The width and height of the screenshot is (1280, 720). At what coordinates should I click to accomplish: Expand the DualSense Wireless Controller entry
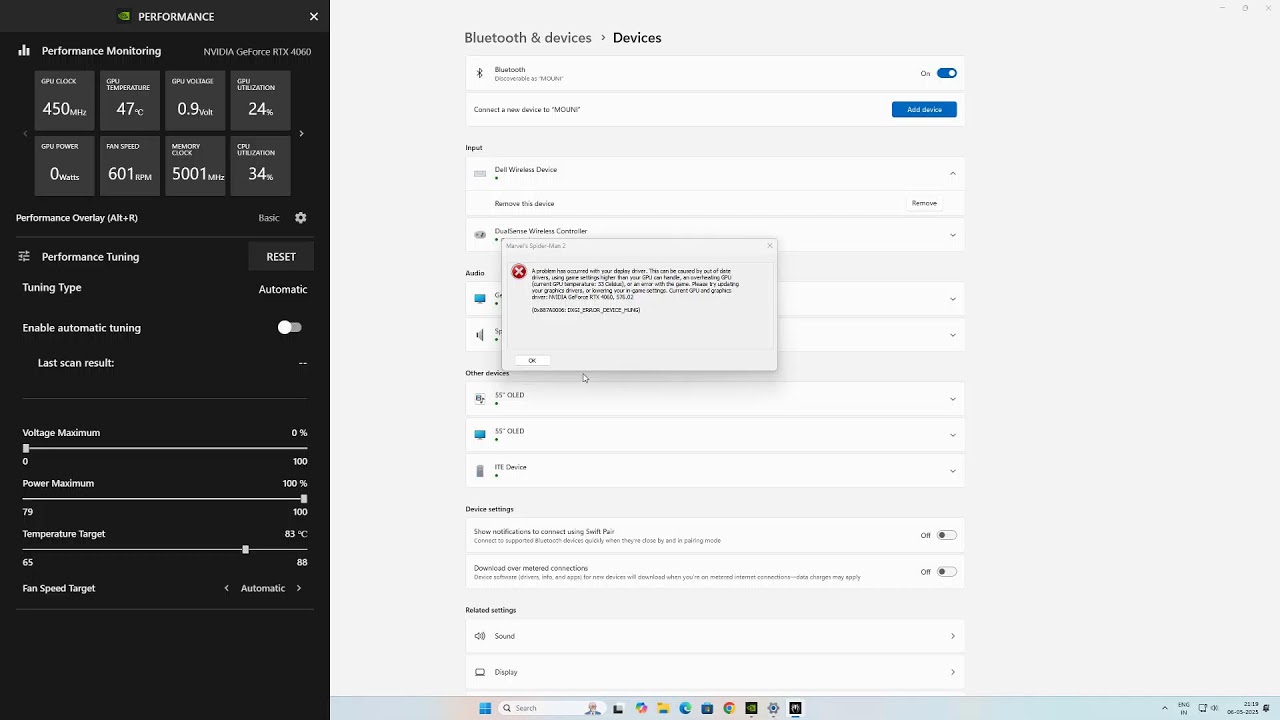click(952, 235)
